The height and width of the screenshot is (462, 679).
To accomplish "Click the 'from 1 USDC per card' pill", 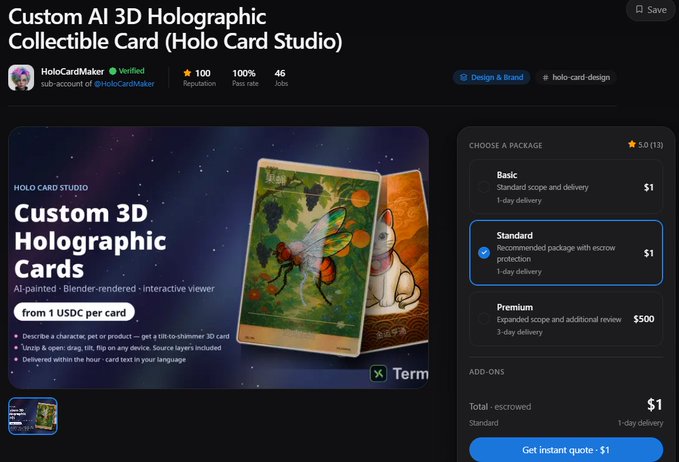I will [x=74, y=312].
